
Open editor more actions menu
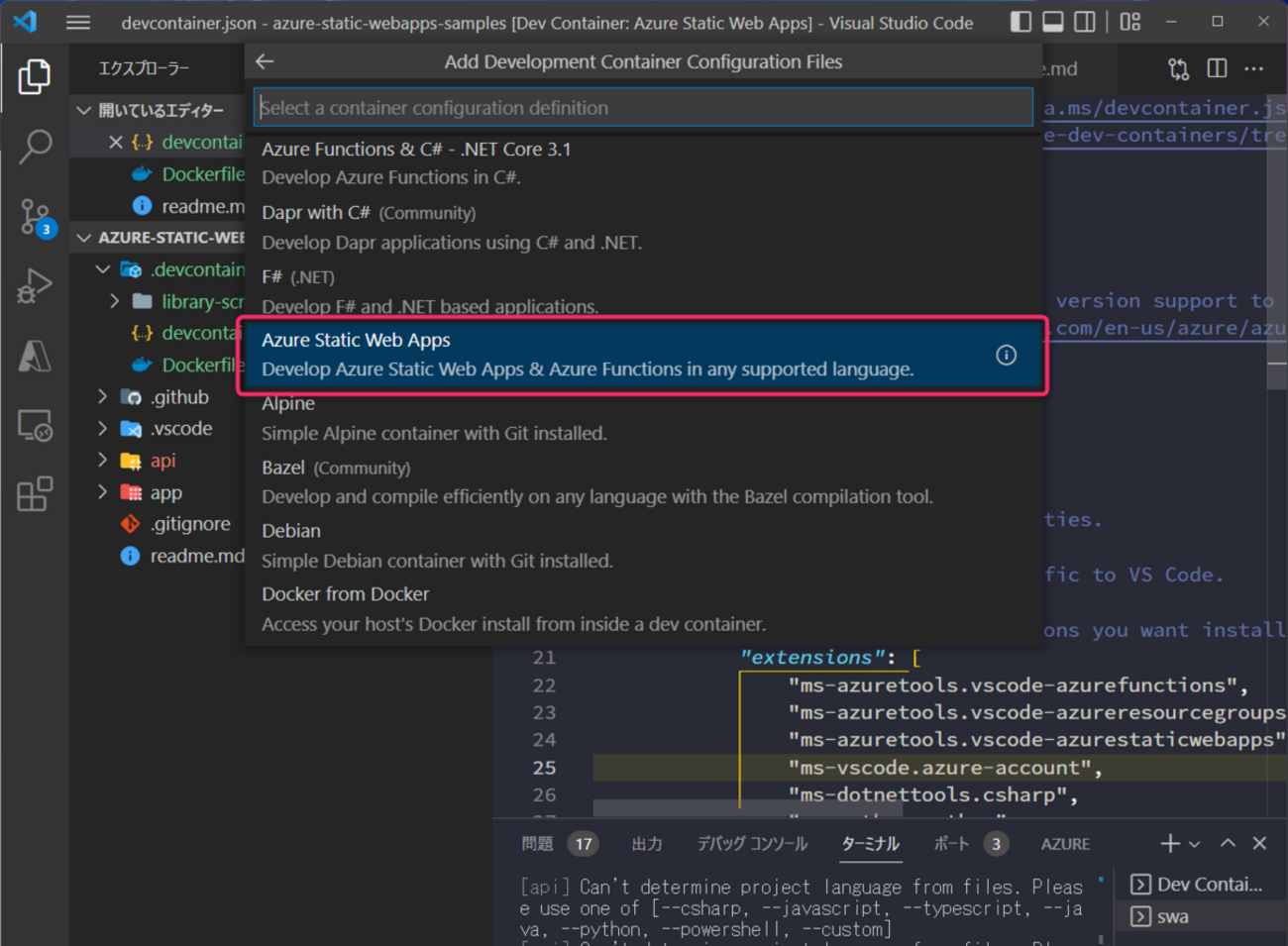1254,68
